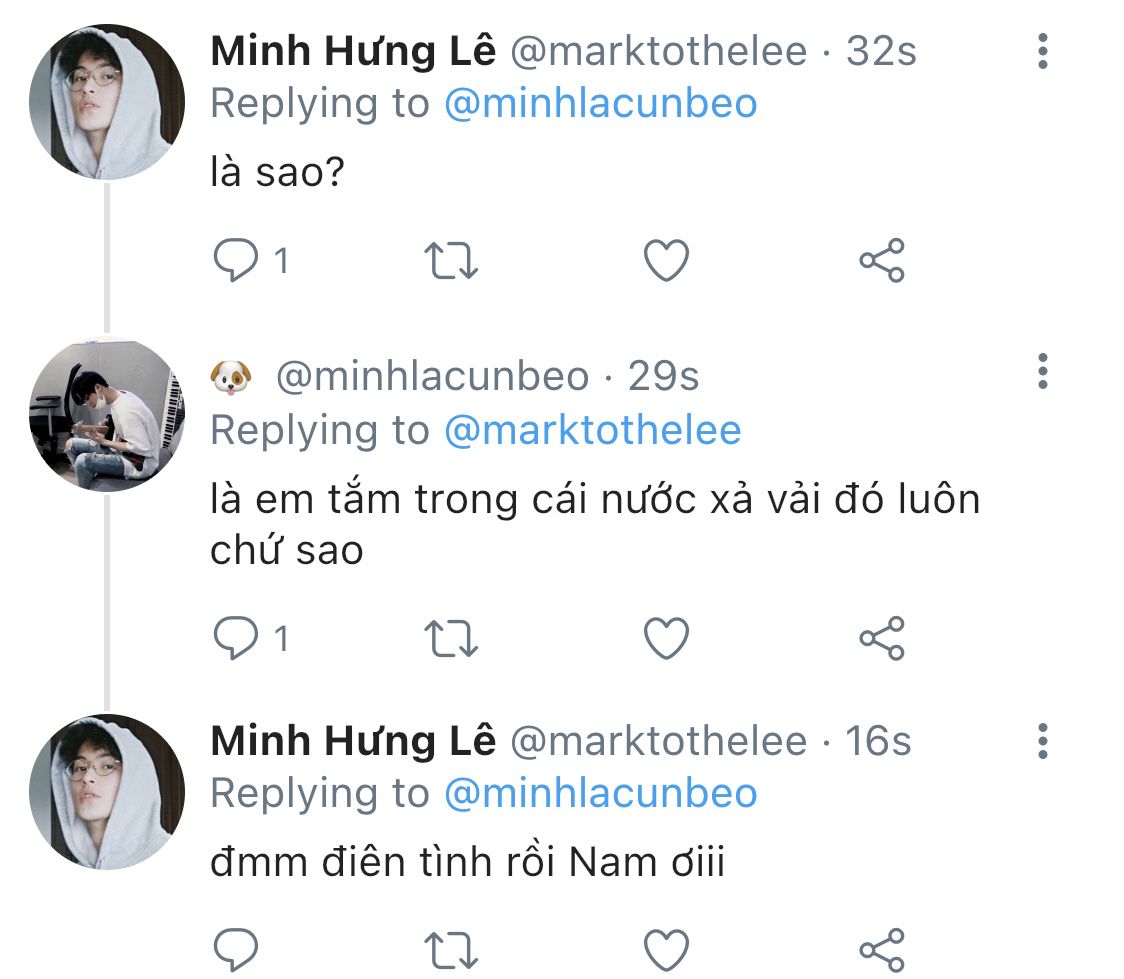
Task: Open more options for the 32s tweet
Action: (1042, 51)
